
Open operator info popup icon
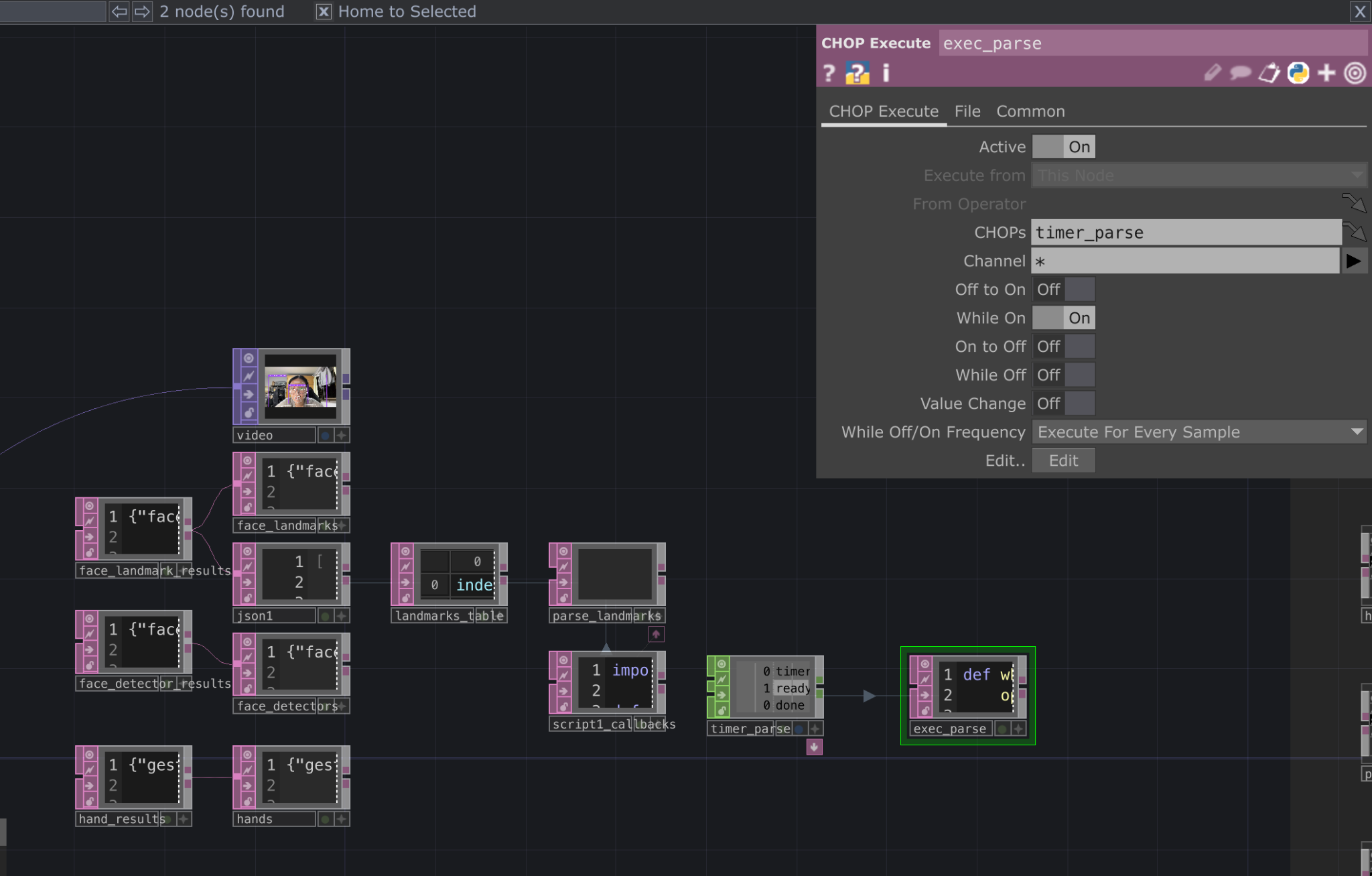(886, 73)
